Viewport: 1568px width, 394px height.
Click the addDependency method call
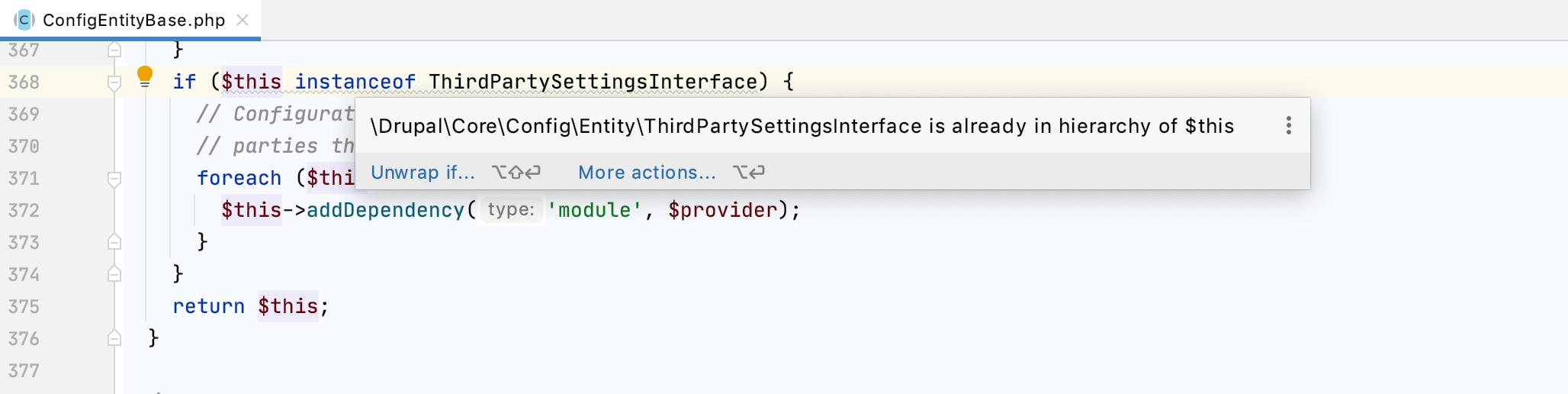point(385,210)
